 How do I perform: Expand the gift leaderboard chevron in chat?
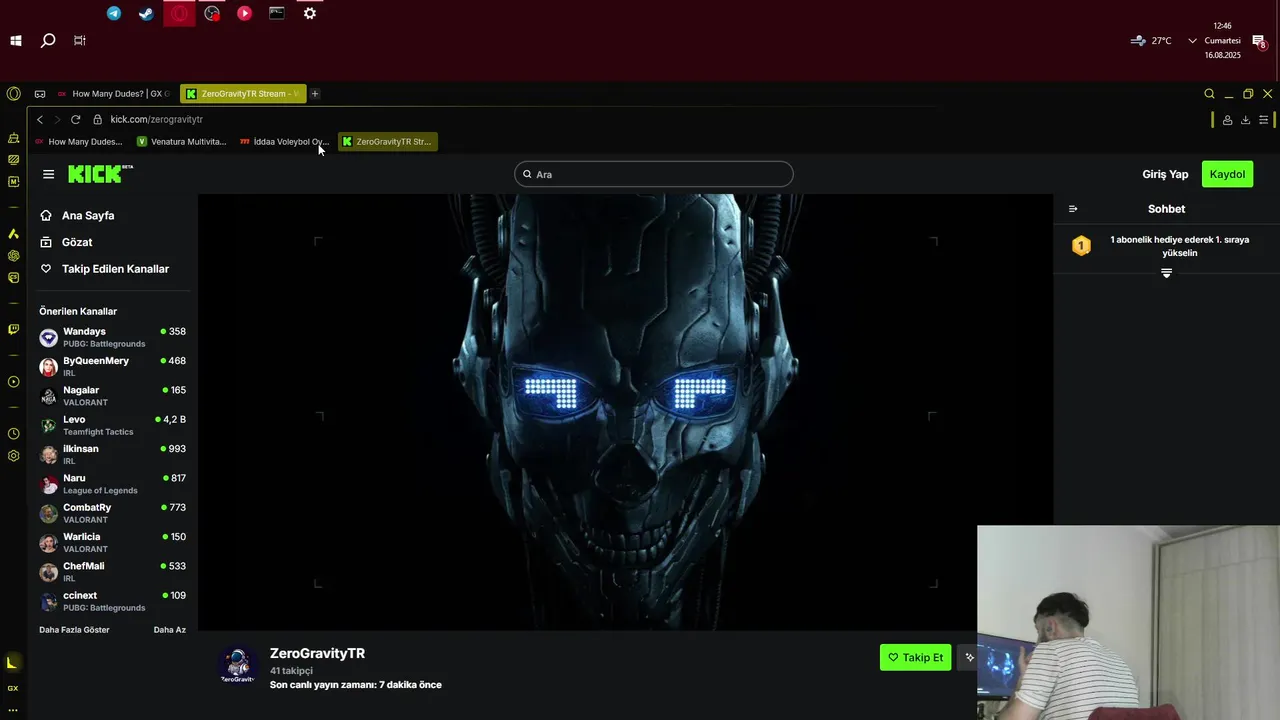[x=1166, y=273]
